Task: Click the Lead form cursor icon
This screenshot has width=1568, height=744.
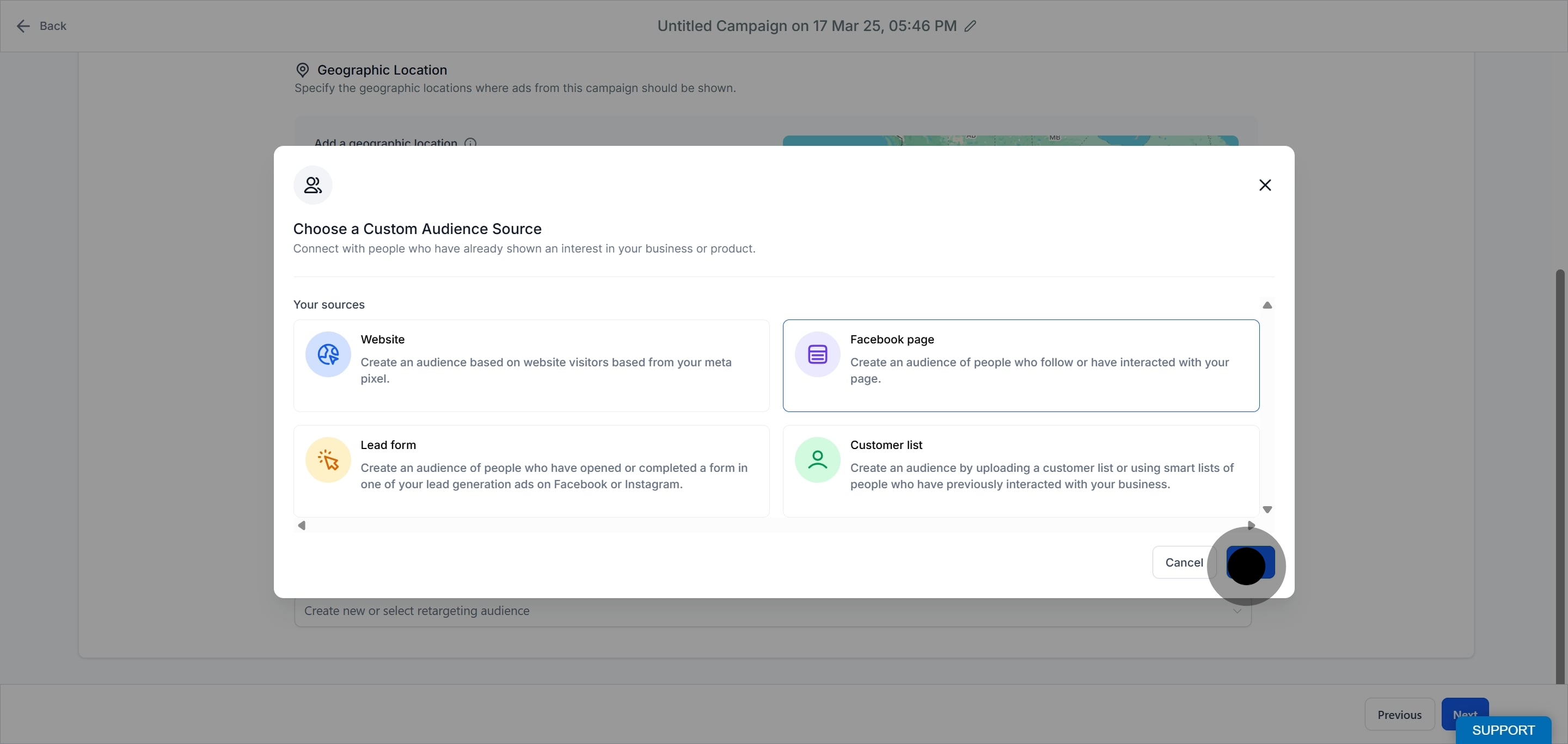Action: (328, 460)
